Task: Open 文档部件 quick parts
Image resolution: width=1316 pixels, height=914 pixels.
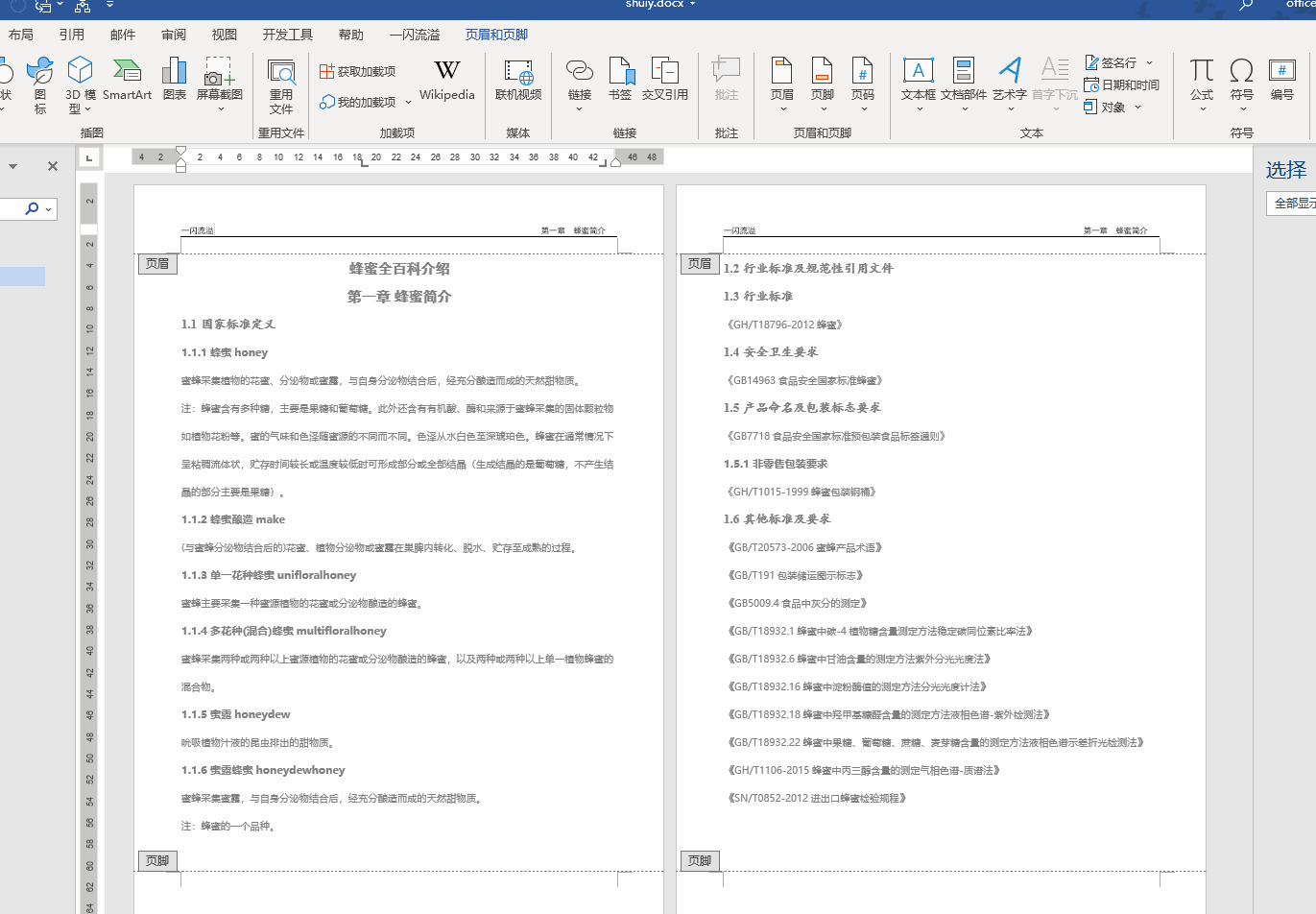Action: point(964,84)
